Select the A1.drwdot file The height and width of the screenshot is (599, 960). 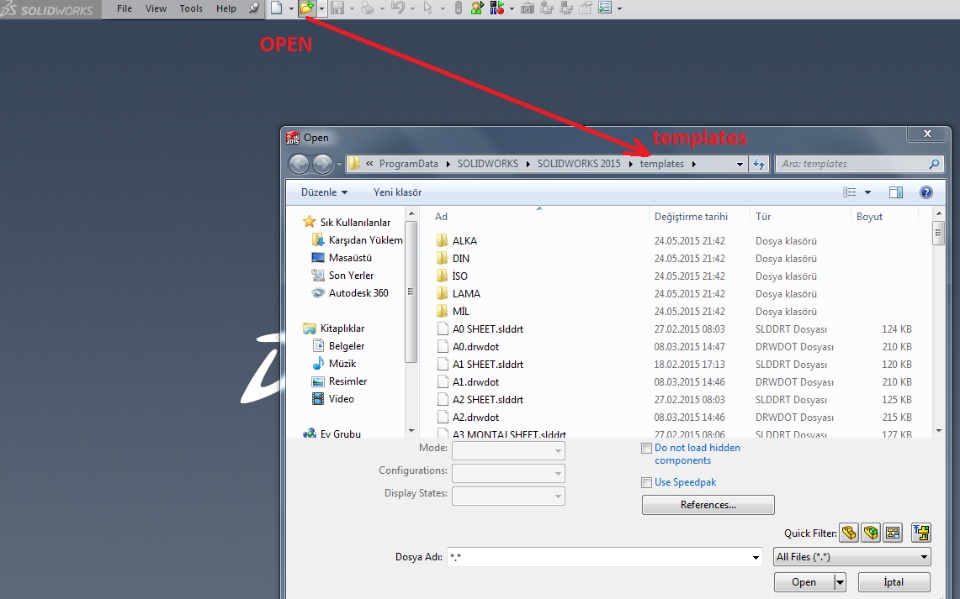pos(468,382)
